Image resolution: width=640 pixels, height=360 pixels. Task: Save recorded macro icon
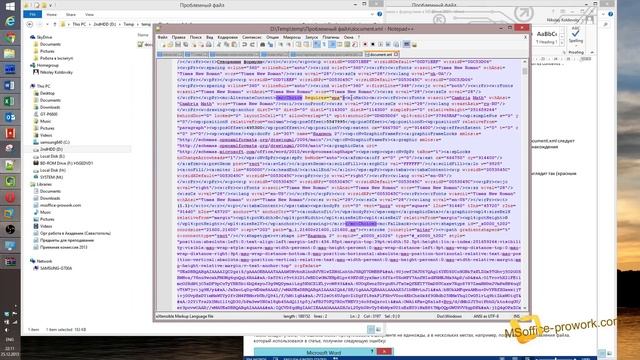click(396, 44)
